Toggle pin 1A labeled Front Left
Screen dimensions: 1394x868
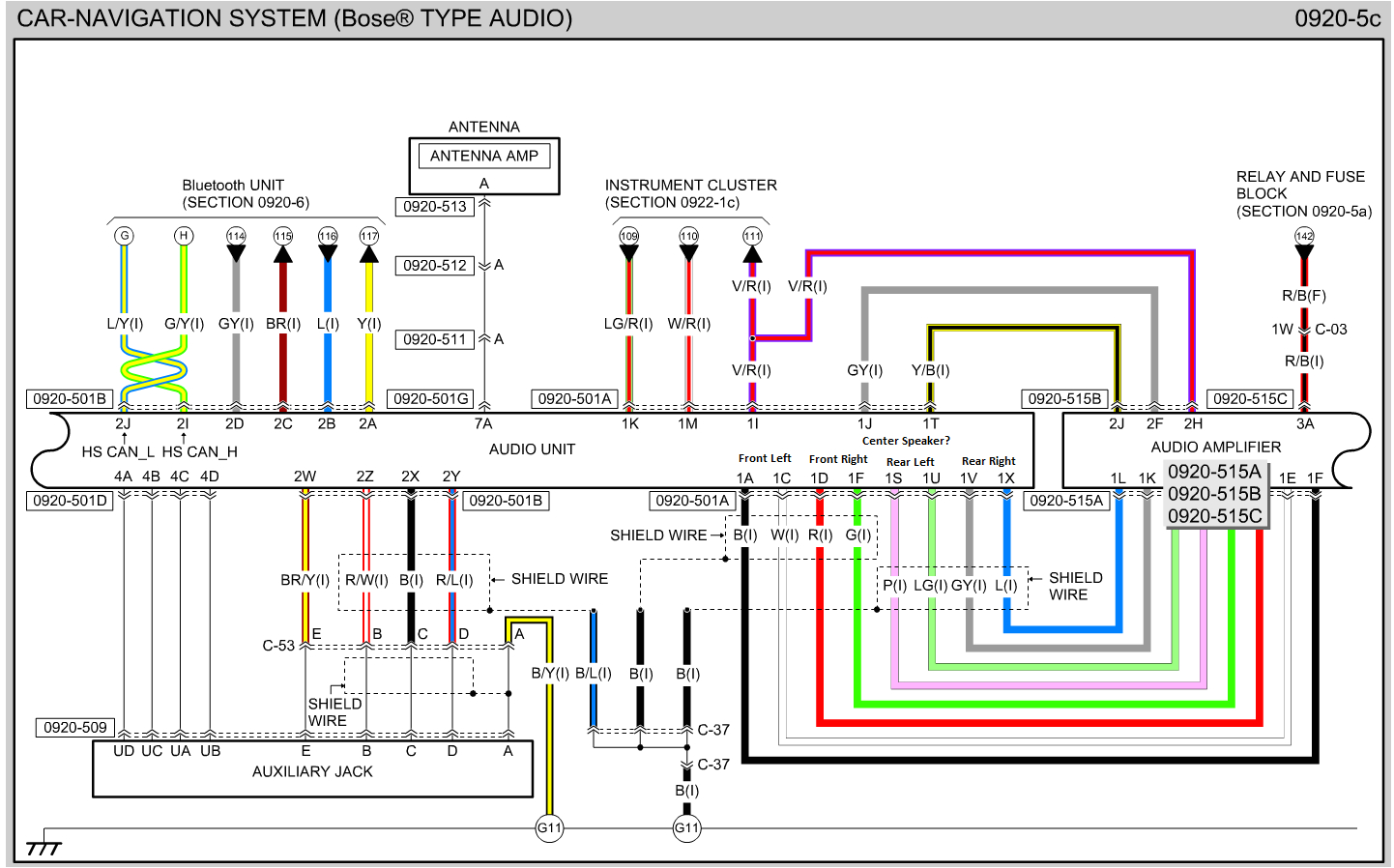tap(744, 477)
